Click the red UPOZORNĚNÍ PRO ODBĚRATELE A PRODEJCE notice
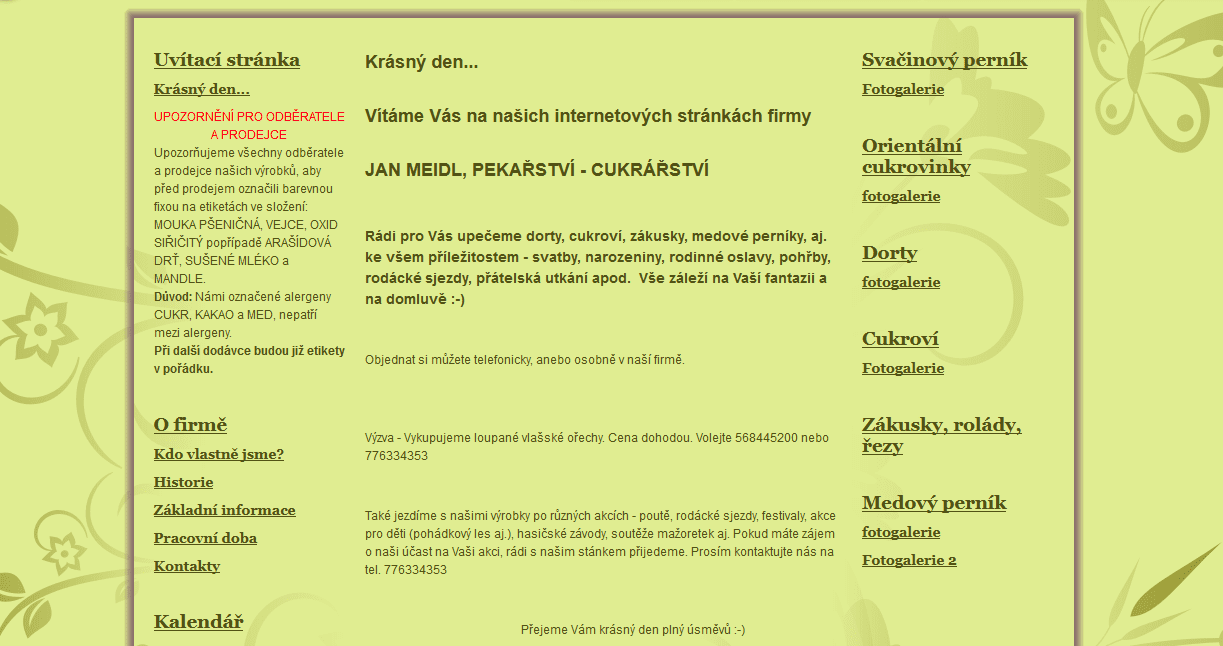The width and height of the screenshot is (1223, 646). pyautogui.click(x=249, y=126)
